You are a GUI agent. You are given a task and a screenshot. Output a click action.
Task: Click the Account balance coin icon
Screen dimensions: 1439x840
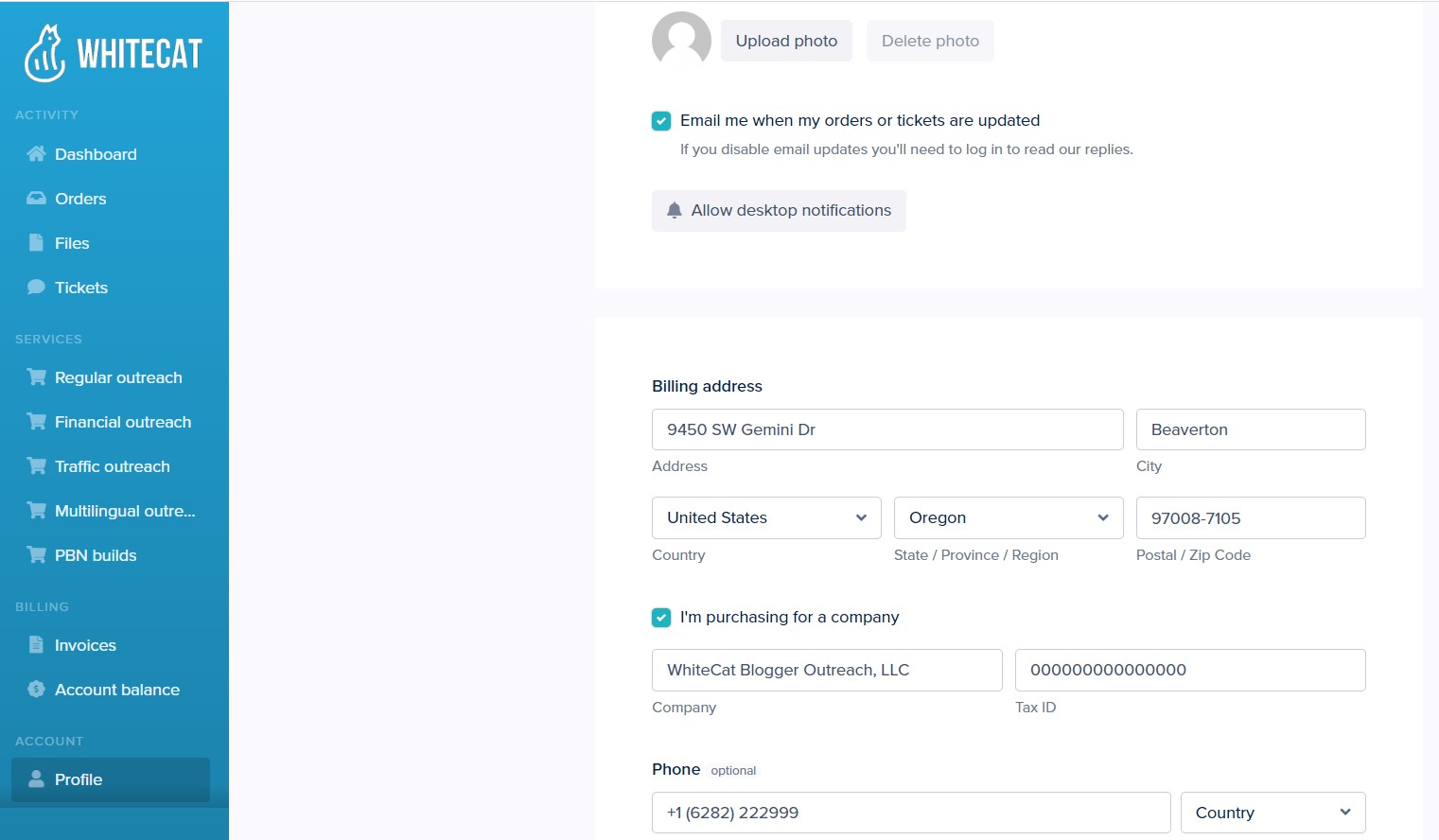click(36, 690)
